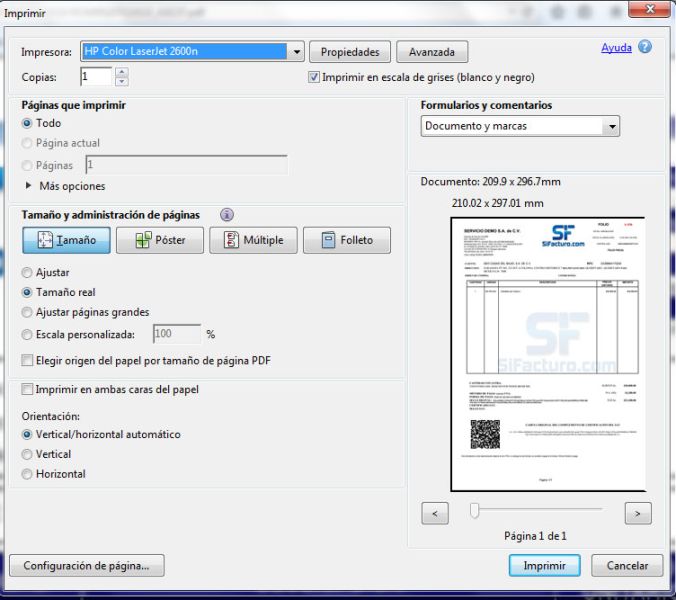The image size is (676, 600).
Task: Select the Tamaño page sizing button
Action: point(66,240)
